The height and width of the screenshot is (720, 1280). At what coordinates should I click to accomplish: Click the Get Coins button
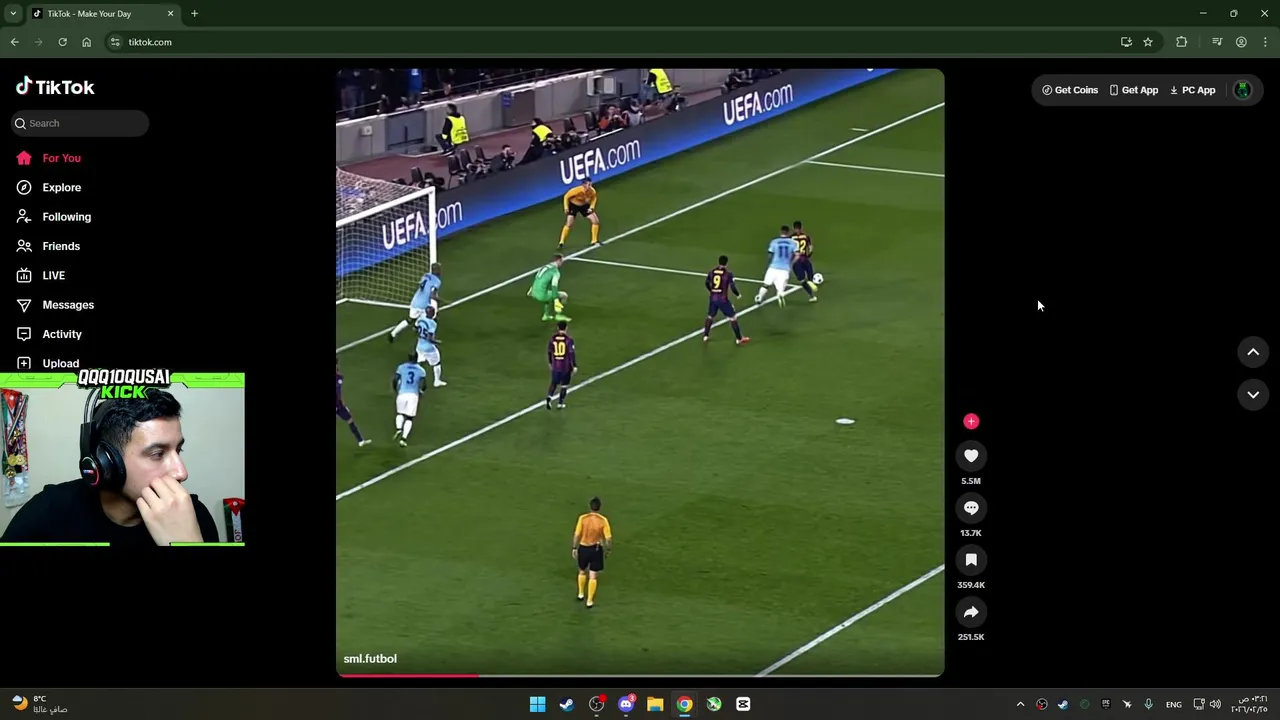pos(1070,90)
